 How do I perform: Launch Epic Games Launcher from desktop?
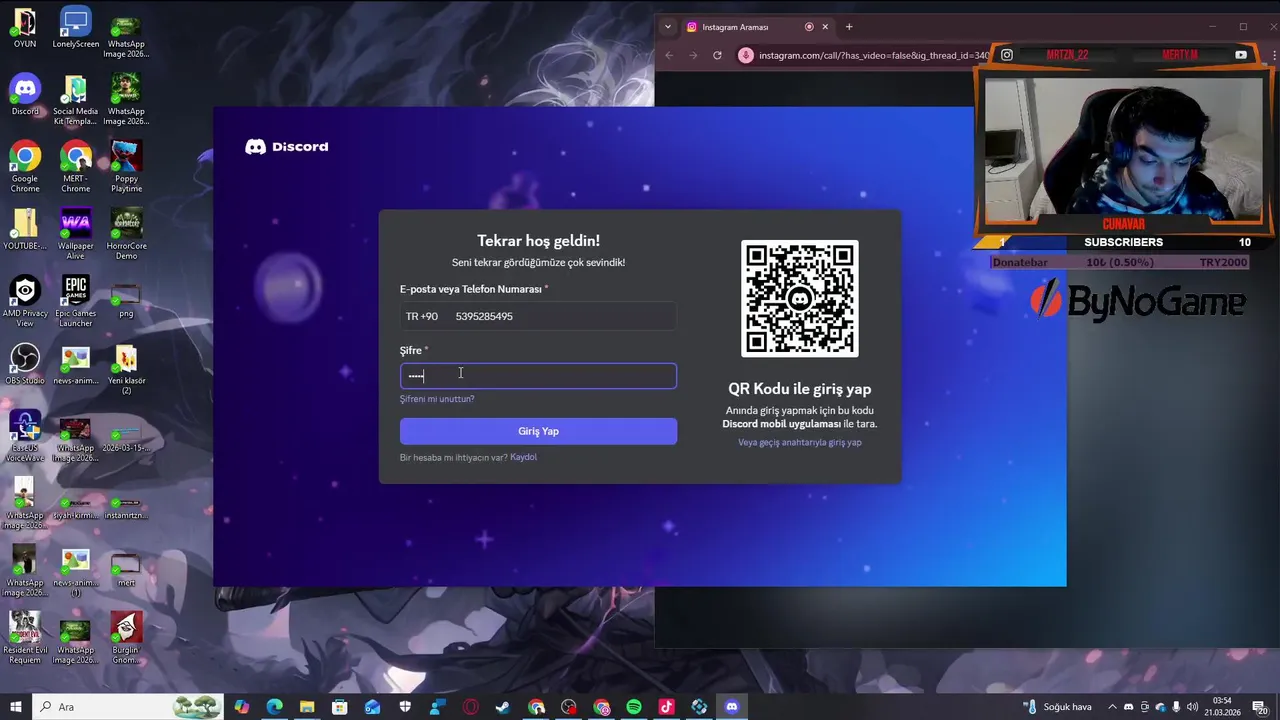[76, 302]
